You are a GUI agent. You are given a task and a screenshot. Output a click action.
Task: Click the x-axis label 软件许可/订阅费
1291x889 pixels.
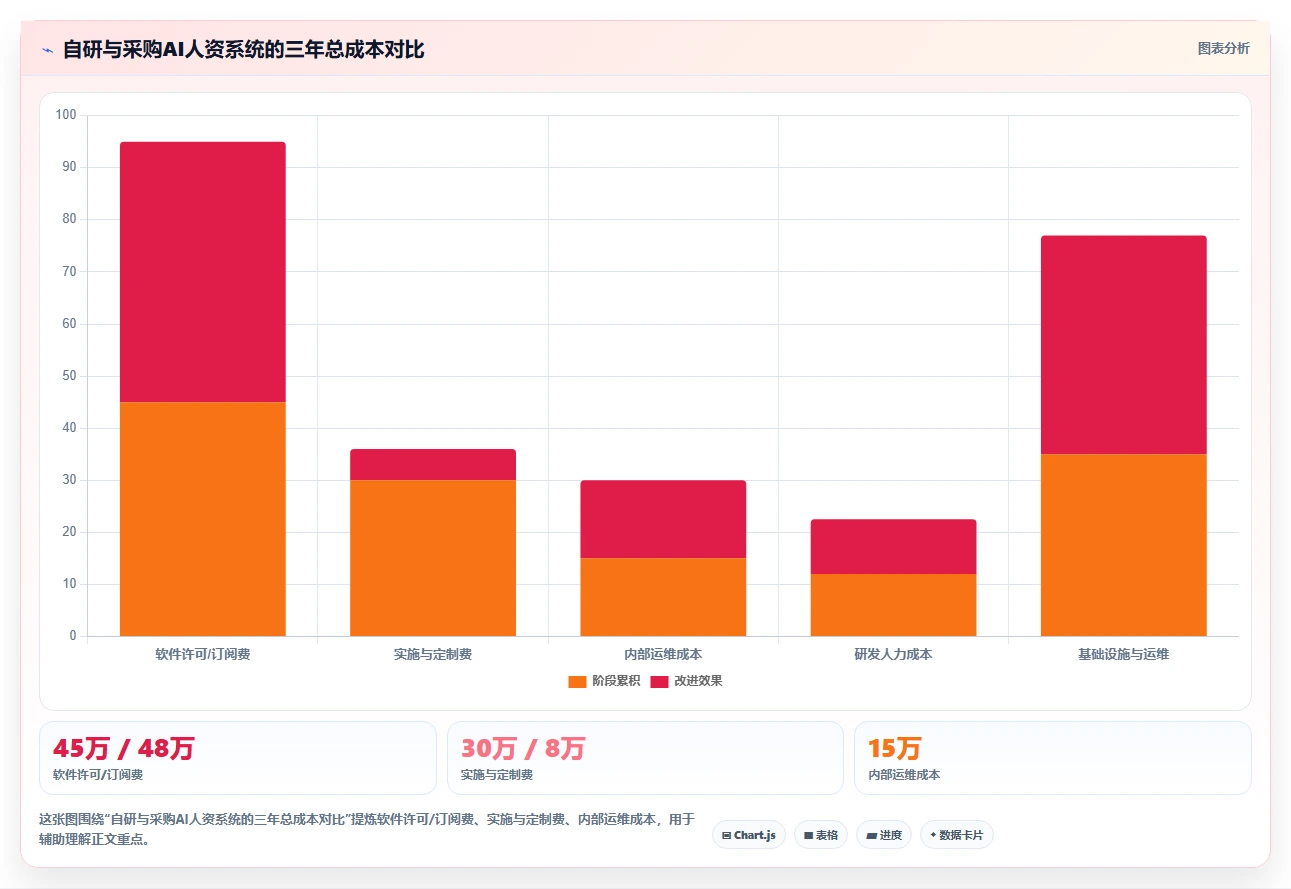click(203, 654)
